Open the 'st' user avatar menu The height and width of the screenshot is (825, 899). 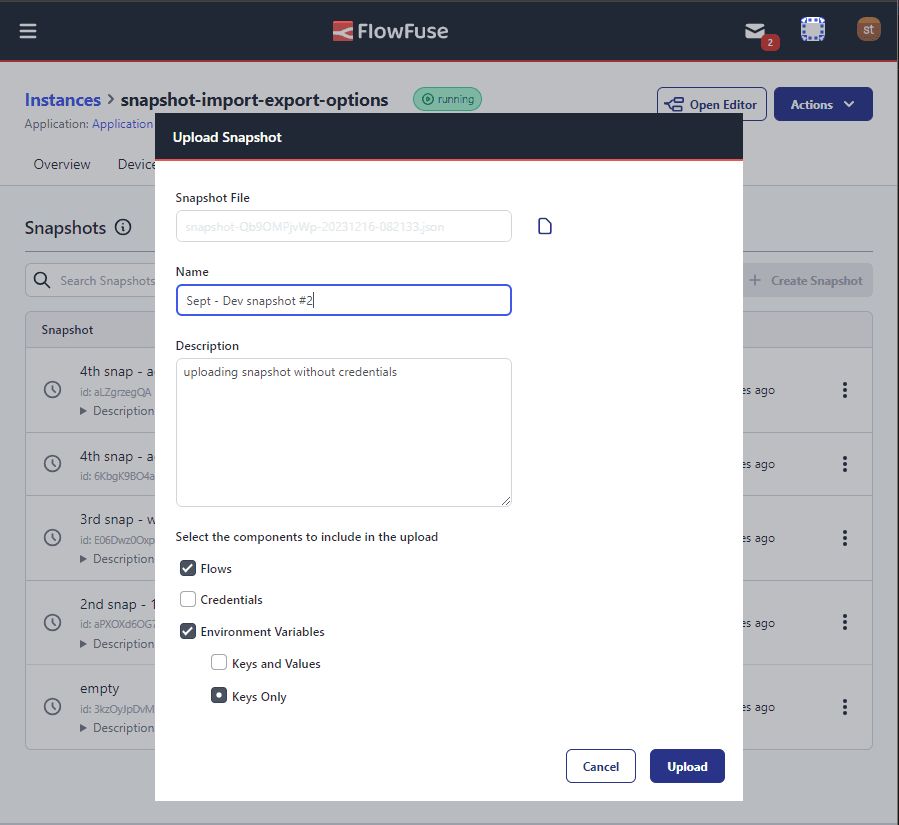pyautogui.click(x=868, y=29)
